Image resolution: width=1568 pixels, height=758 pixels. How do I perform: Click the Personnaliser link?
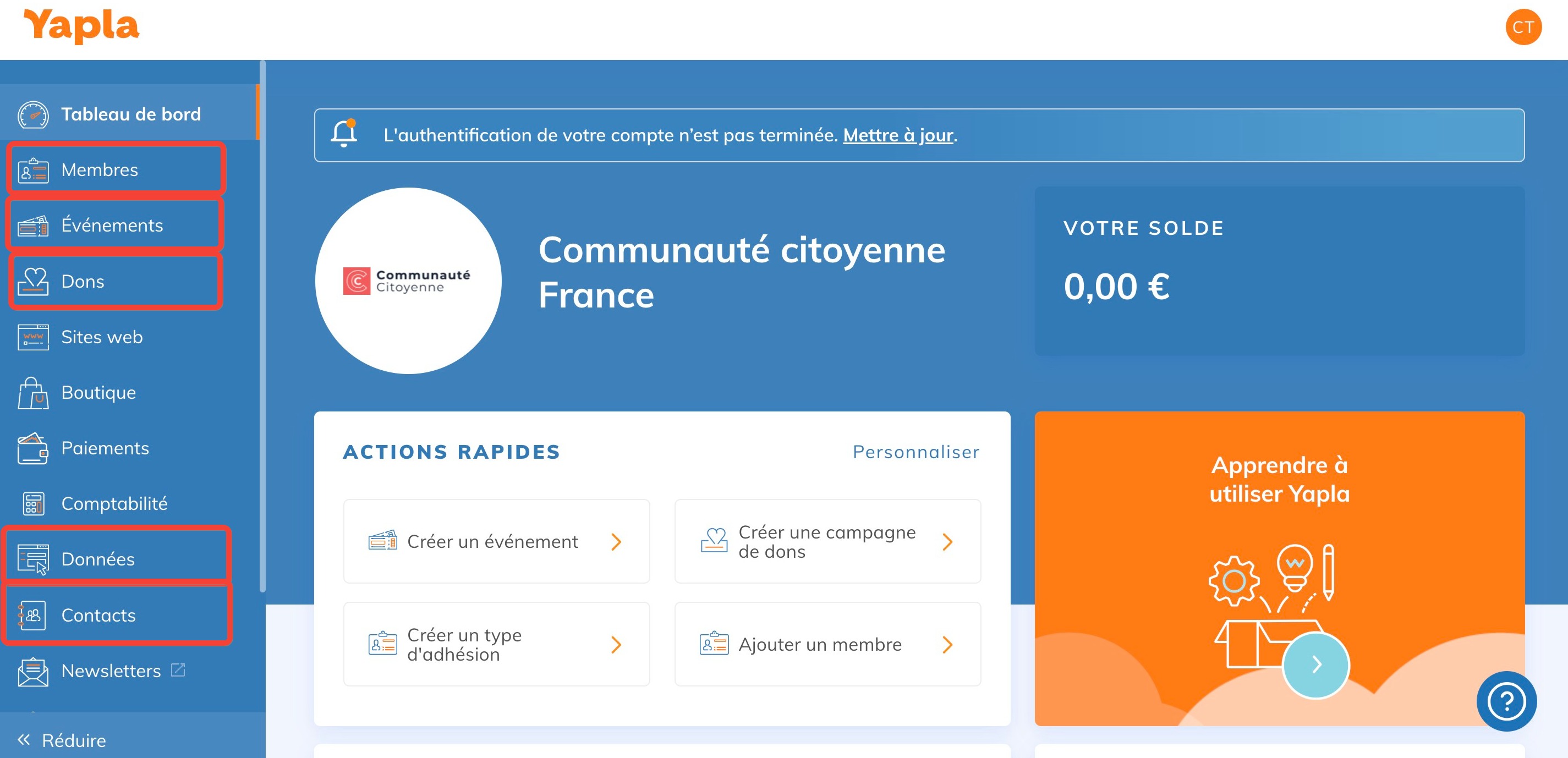[915, 452]
